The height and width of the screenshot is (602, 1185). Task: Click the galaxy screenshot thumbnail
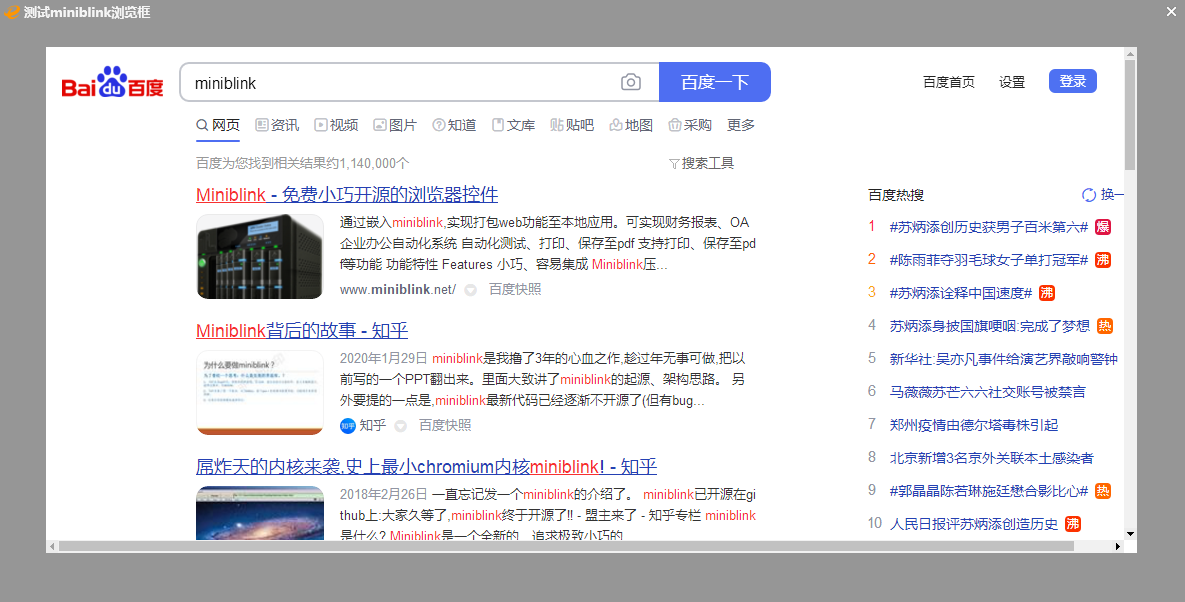[x=260, y=513]
